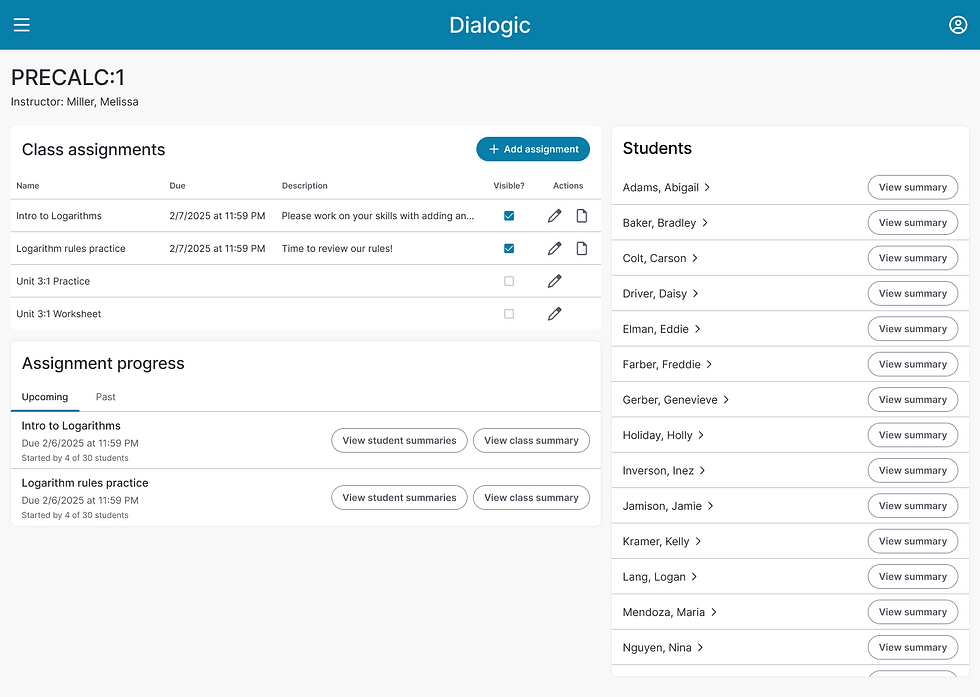980x697 pixels.
Task: Click View summary for Mendoza, Maria
Action: pyautogui.click(x=912, y=611)
